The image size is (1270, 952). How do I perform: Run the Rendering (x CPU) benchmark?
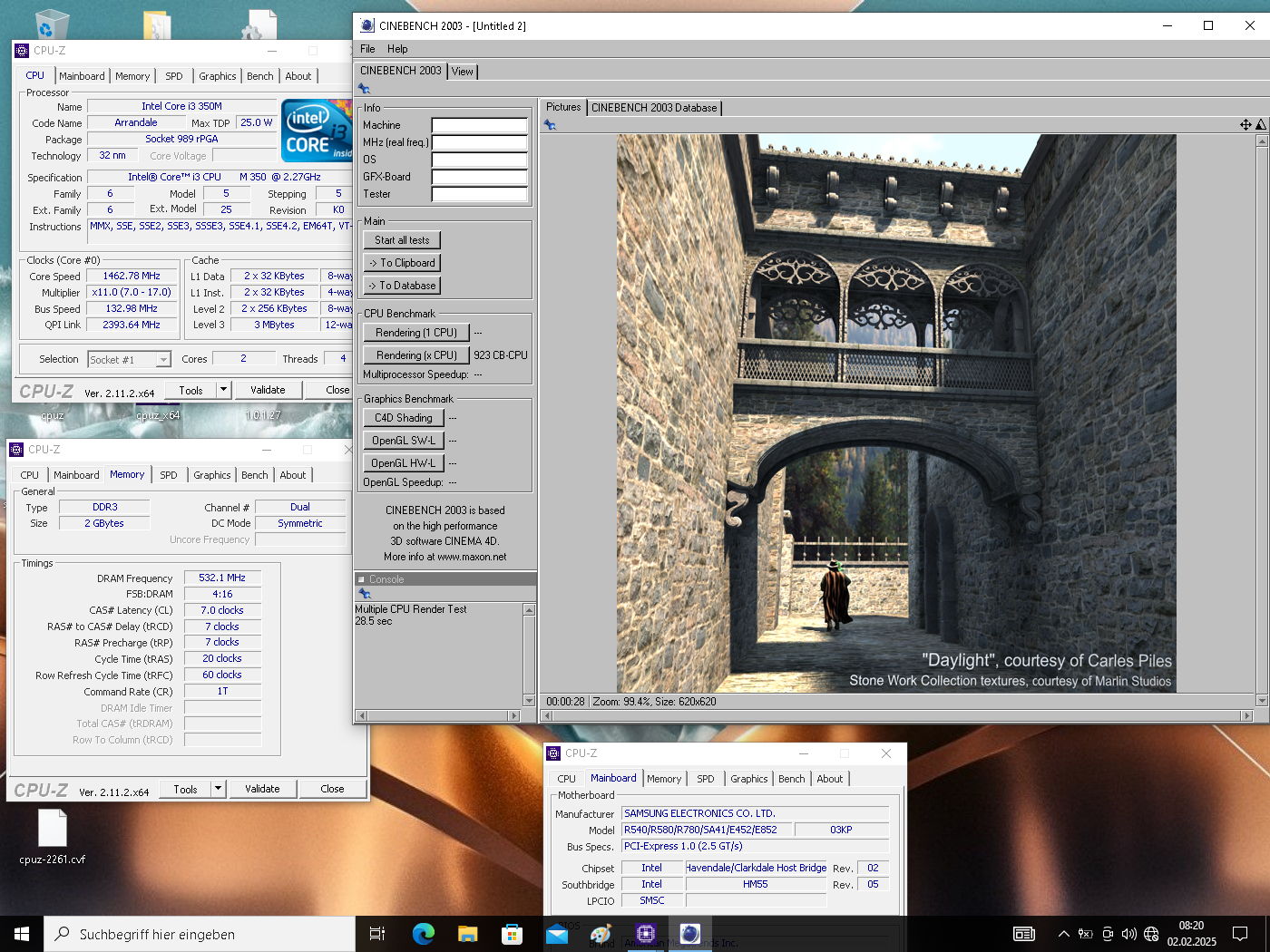point(416,355)
